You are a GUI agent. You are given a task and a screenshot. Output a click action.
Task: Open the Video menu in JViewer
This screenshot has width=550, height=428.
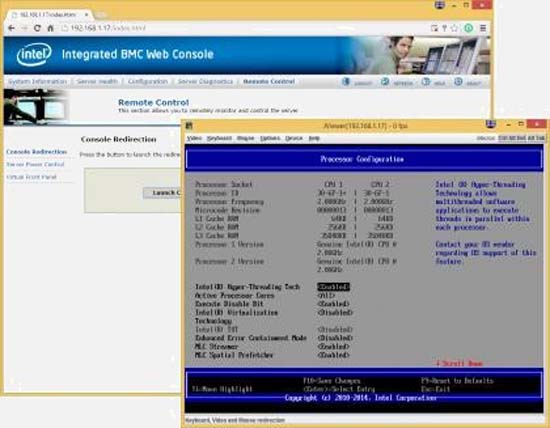194,138
